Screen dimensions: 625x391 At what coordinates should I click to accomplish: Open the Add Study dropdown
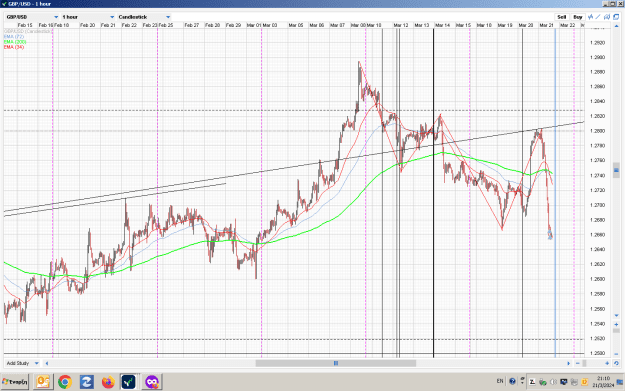[22, 363]
